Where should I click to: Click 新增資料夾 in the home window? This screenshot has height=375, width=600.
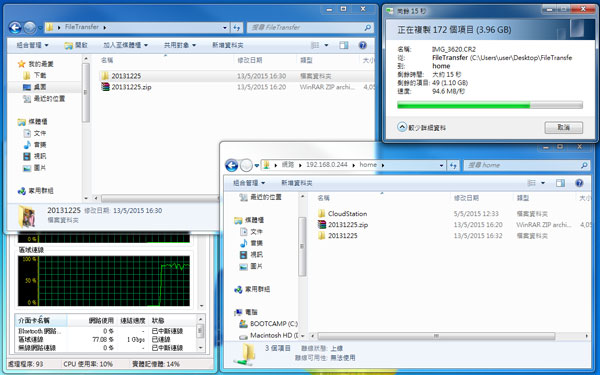[297, 183]
